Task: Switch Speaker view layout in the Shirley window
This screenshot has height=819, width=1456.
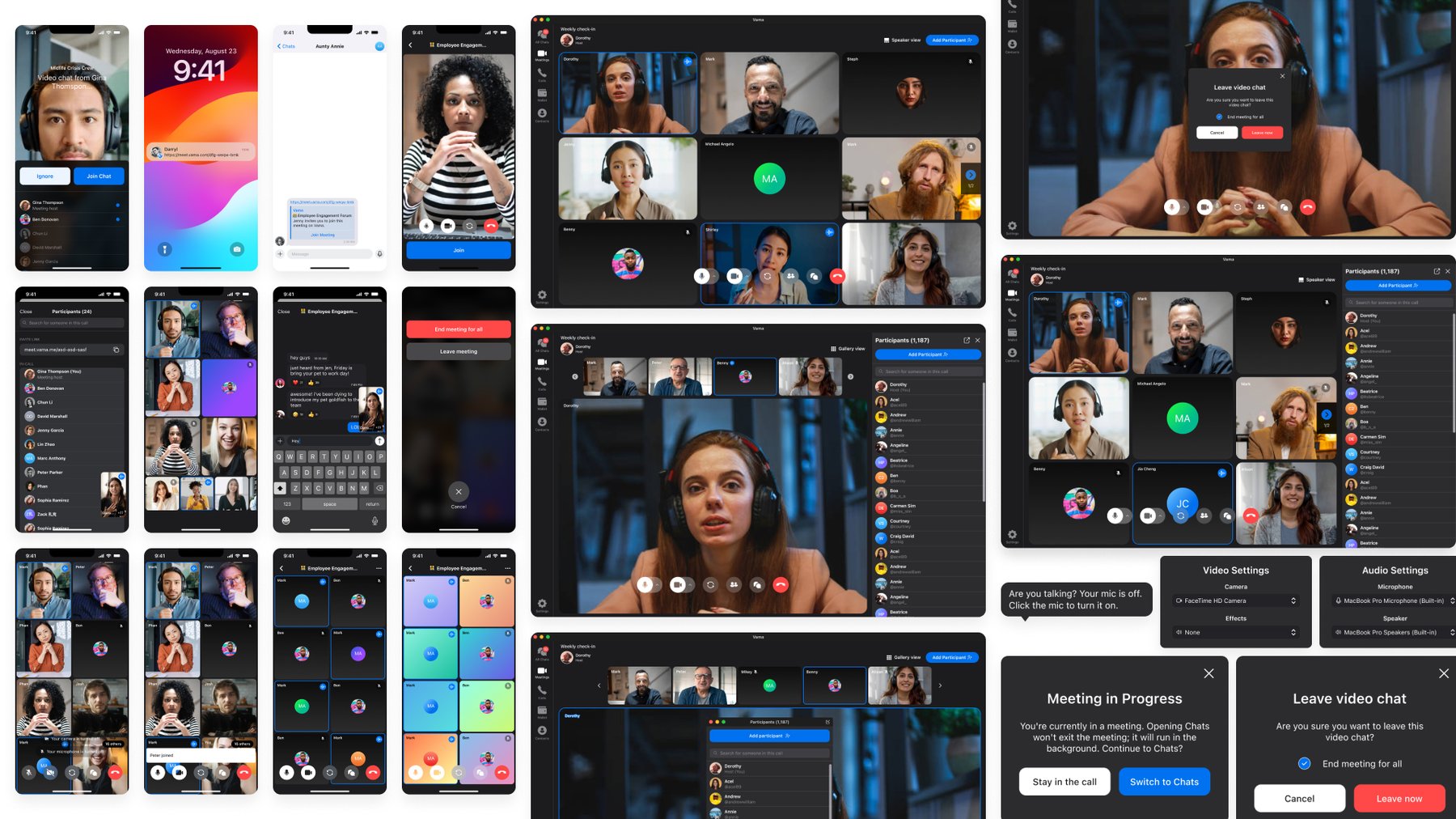Action: tap(902, 40)
